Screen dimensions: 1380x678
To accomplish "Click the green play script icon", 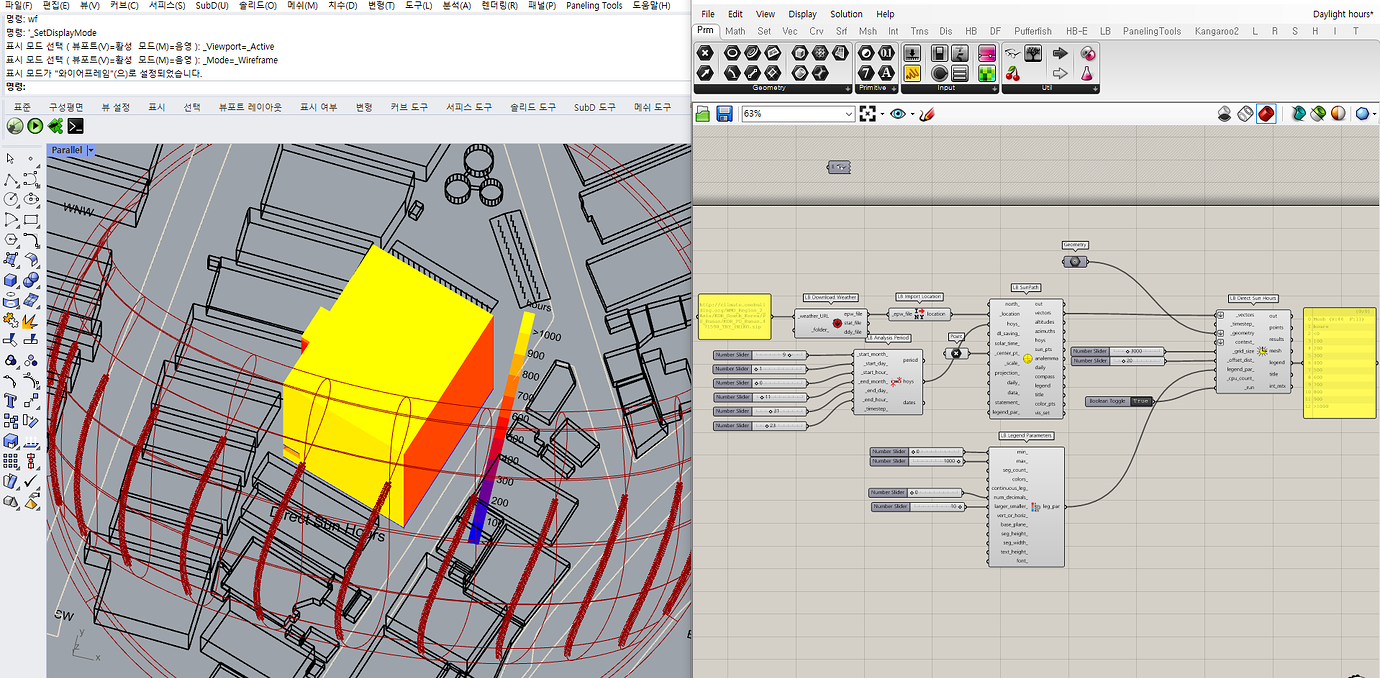I will 35,126.
